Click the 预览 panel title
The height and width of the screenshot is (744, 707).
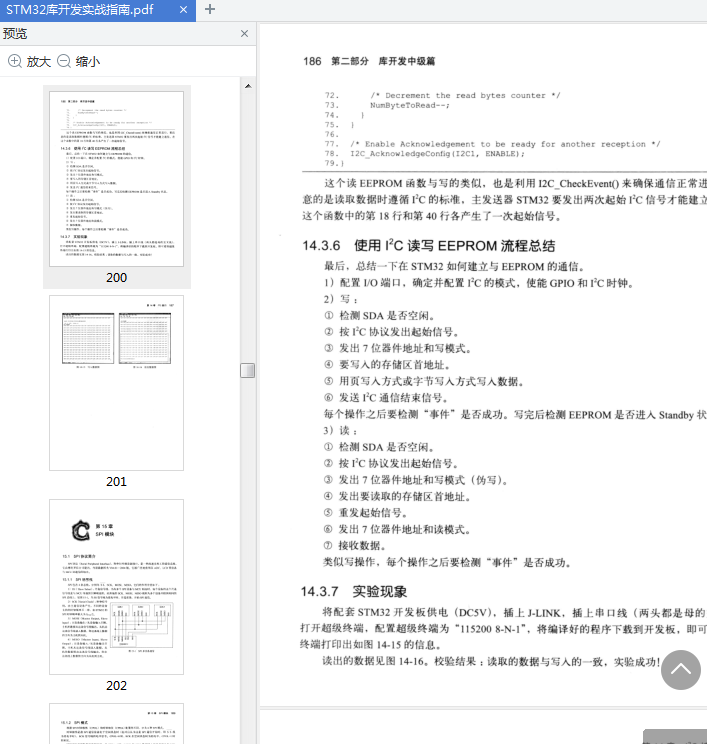coord(15,34)
